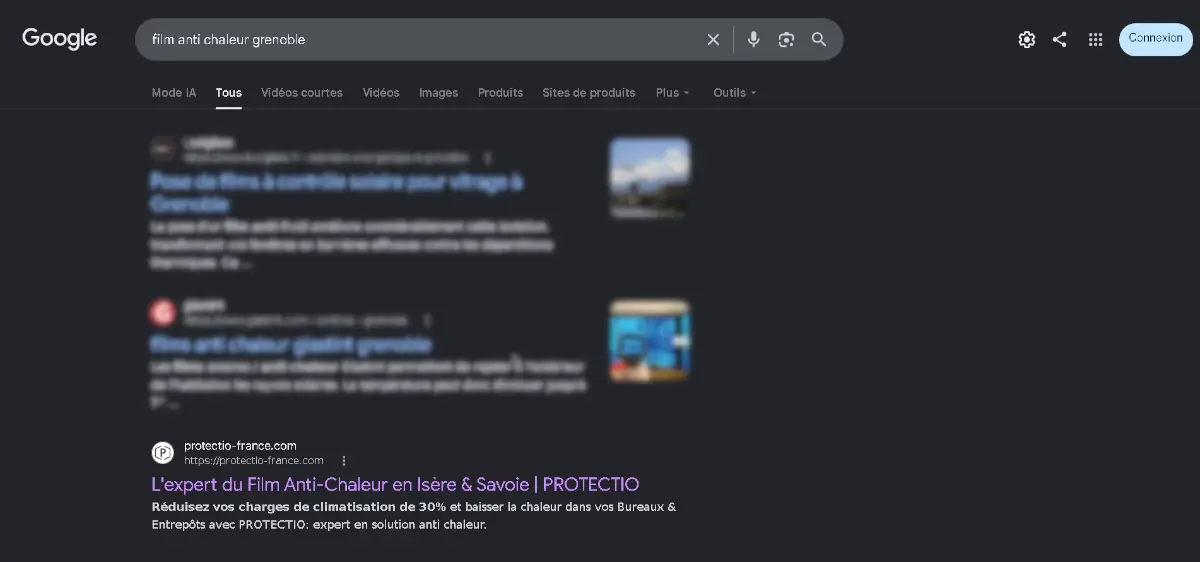Click the protectio-france.com favicon
The height and width of the screenshot is (562, 1200).
click(x=163, y=453)
